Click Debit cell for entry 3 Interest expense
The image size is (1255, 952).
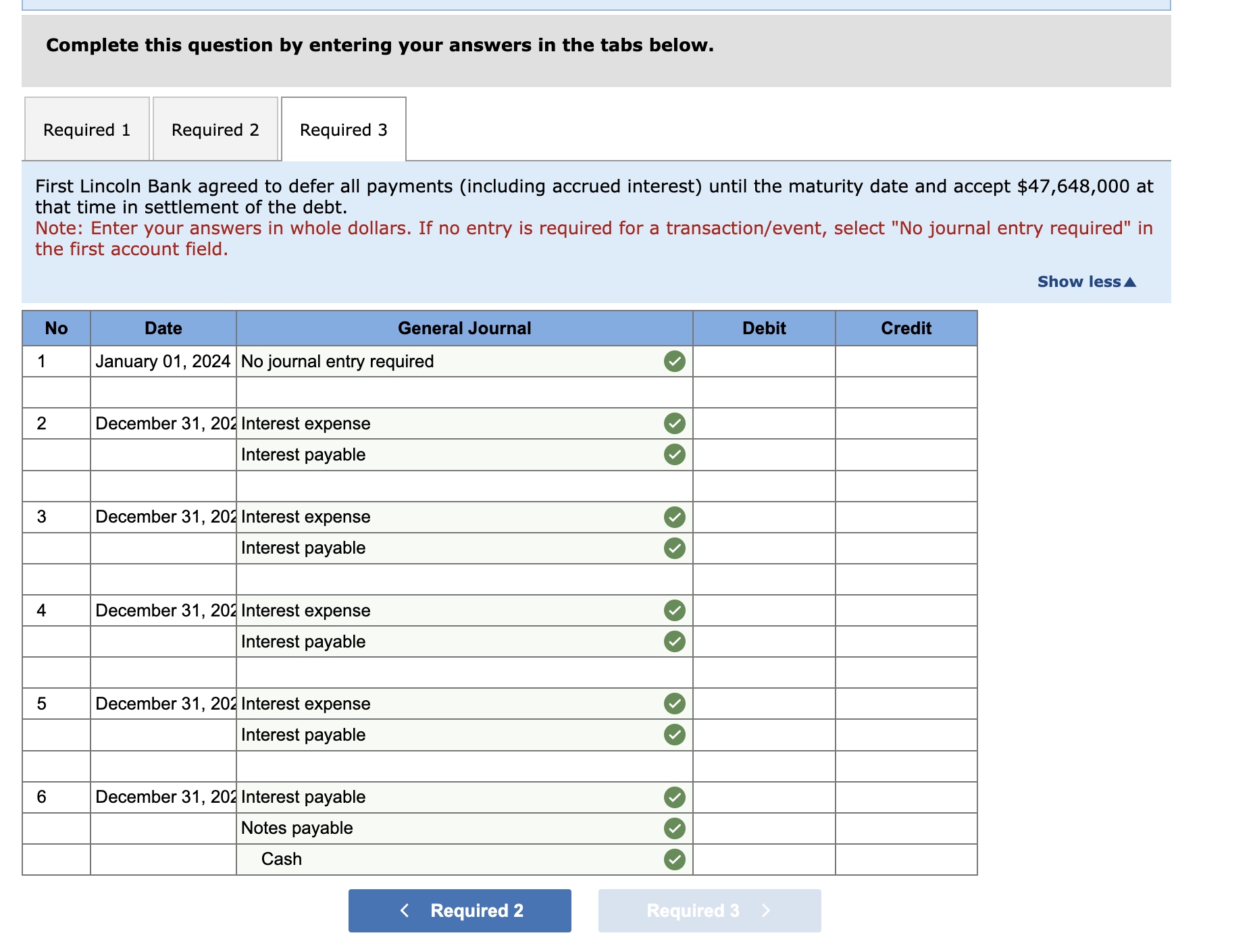click(764, 517)
